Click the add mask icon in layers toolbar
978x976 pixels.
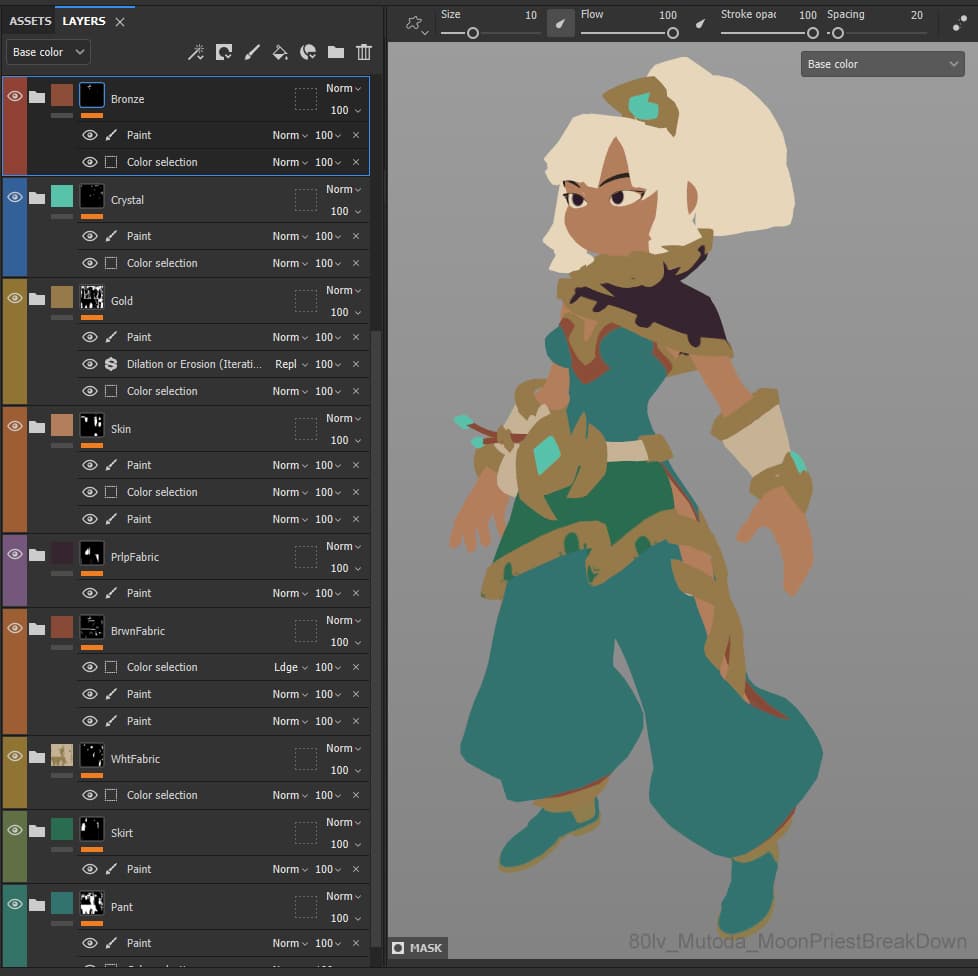point(224,52)
